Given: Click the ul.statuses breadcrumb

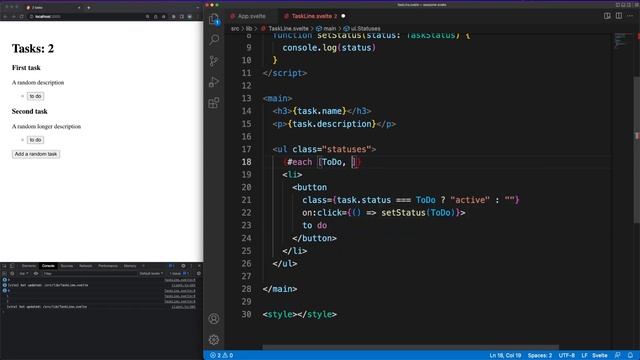Looking at the screenshot, I should coord(365,29).
